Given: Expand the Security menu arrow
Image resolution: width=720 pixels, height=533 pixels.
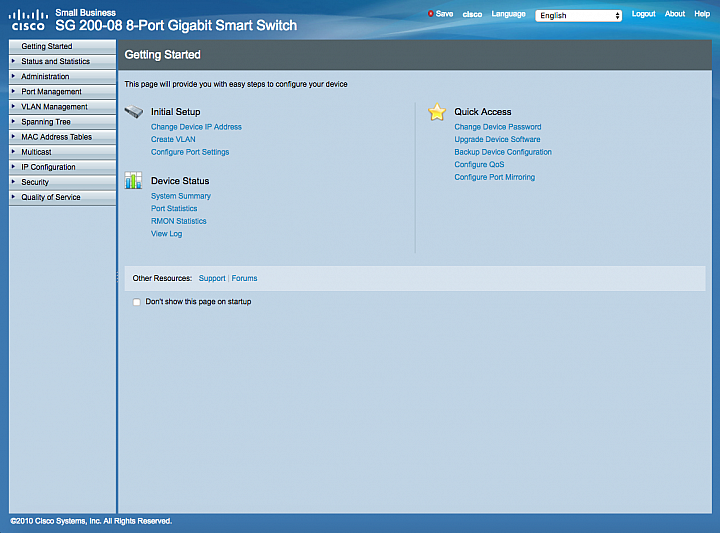Looking at the screenshot, I should (x=13, y=182).
